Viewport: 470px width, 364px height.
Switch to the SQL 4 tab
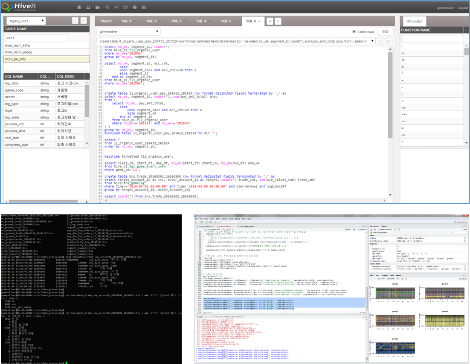(x=203, y=21)
